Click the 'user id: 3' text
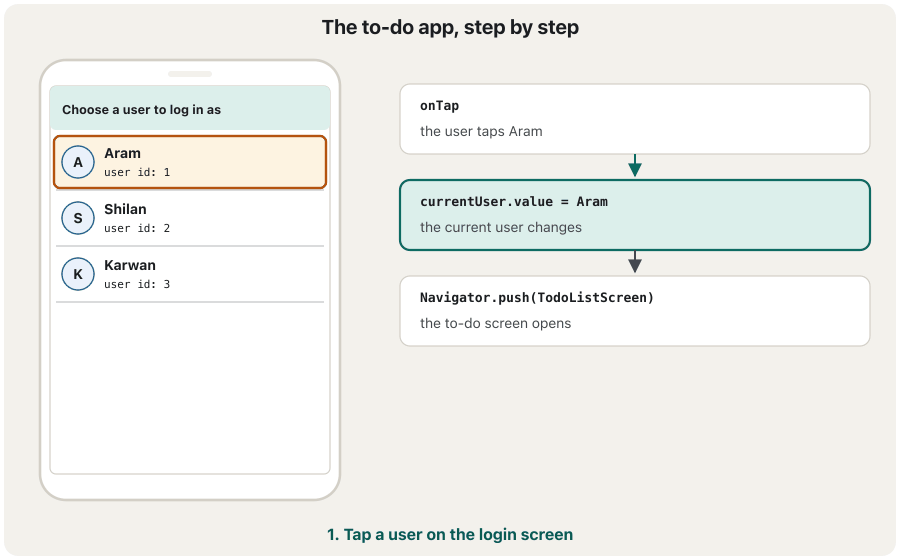900x560 pixels. [x=137, y=284]
